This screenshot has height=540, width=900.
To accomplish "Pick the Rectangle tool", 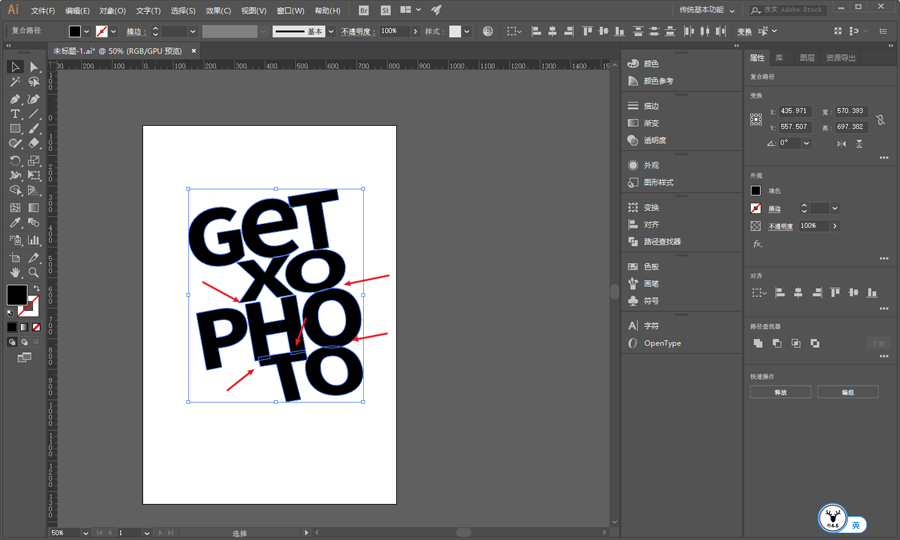I will coord(15,129).
